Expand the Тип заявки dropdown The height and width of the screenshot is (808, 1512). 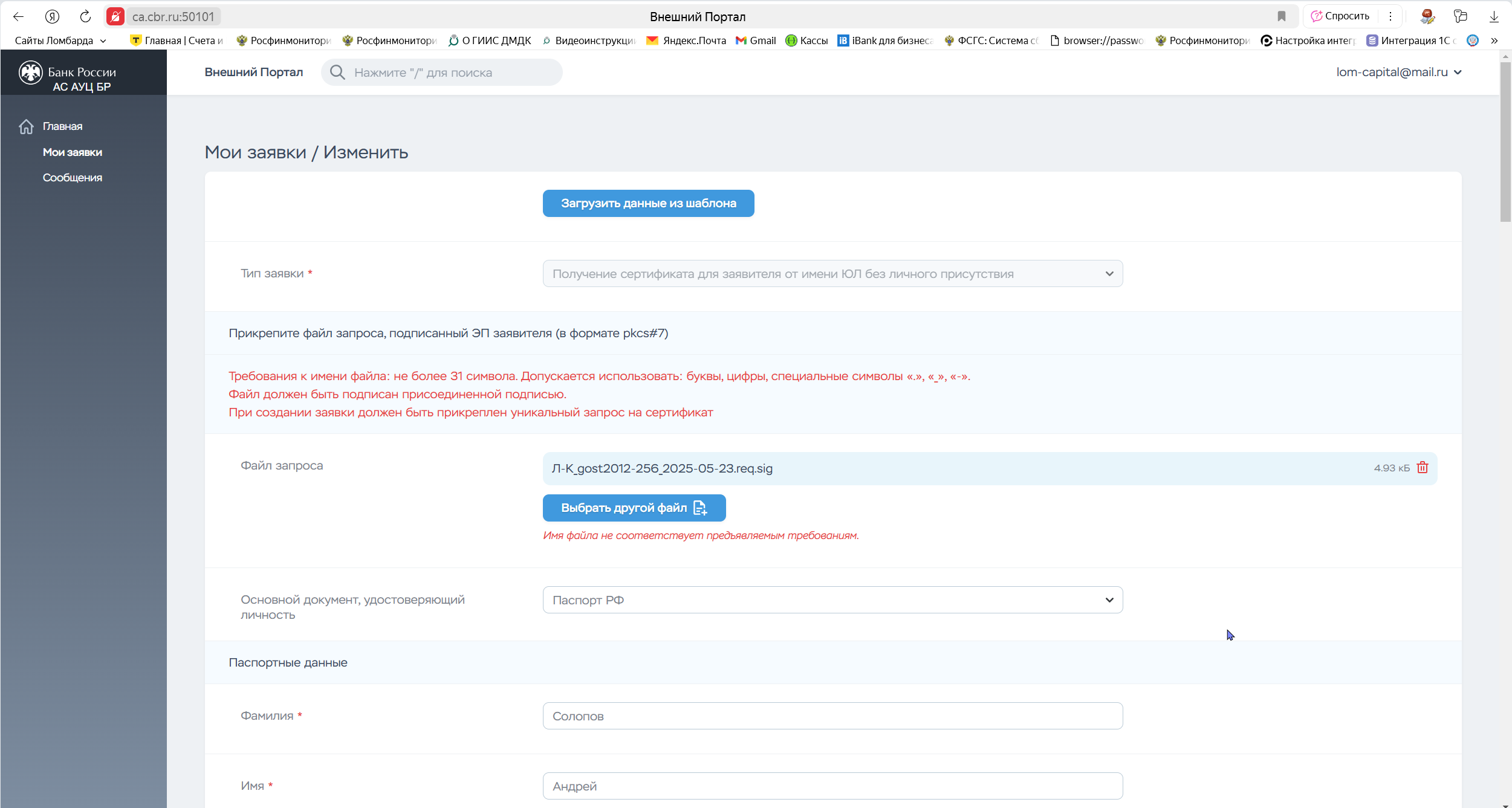[832, 274]
